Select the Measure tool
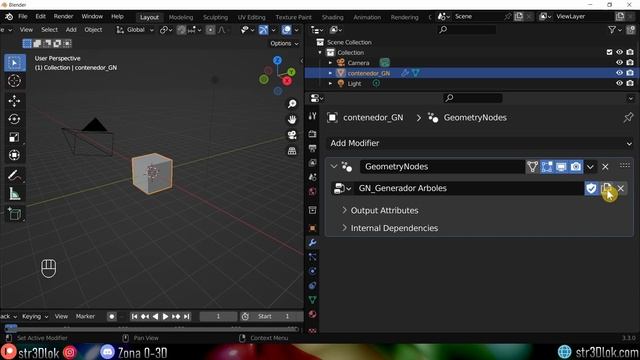640x360 pixels. tap(15, 193)
